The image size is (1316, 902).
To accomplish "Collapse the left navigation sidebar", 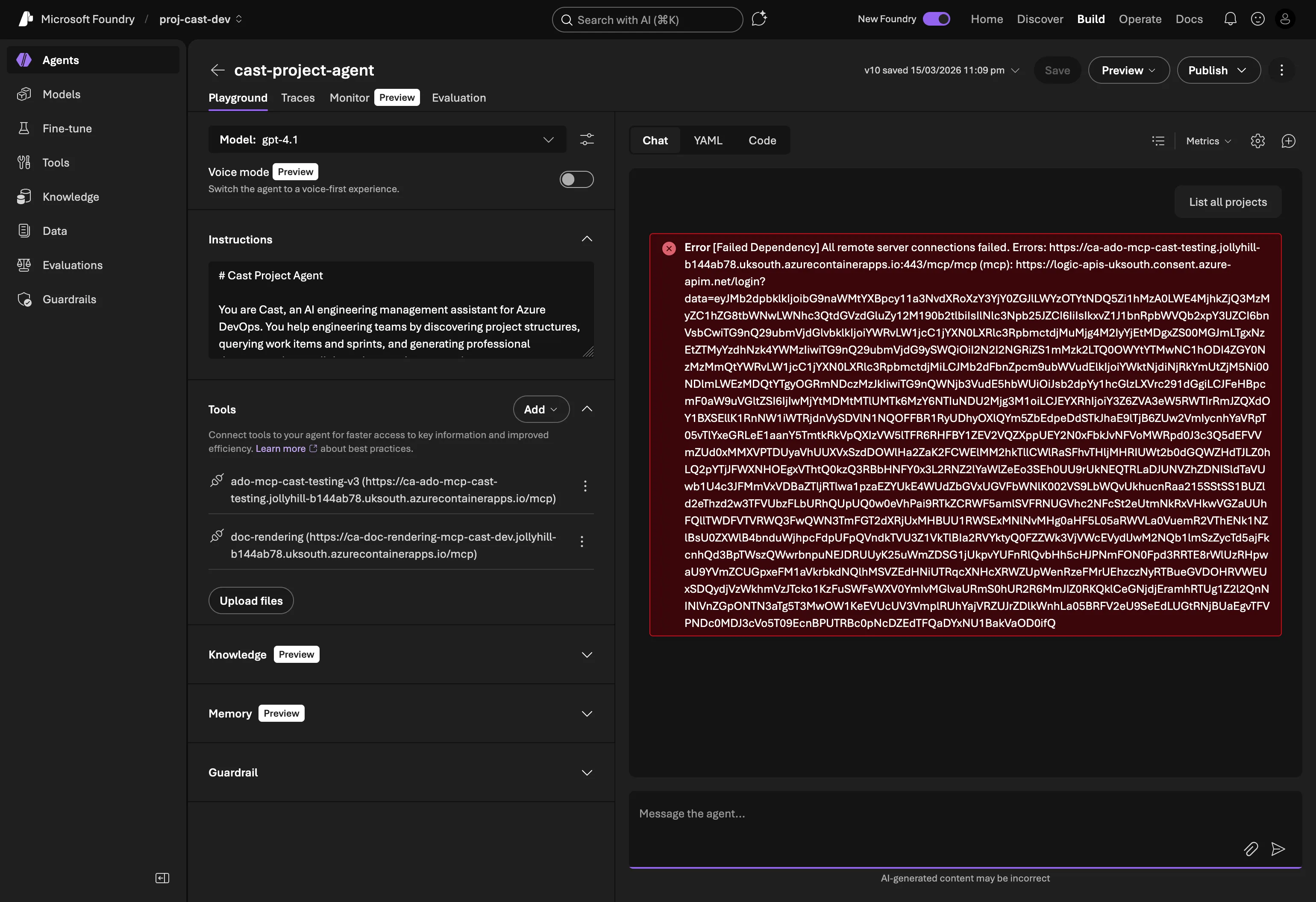I will pos(162,878).
